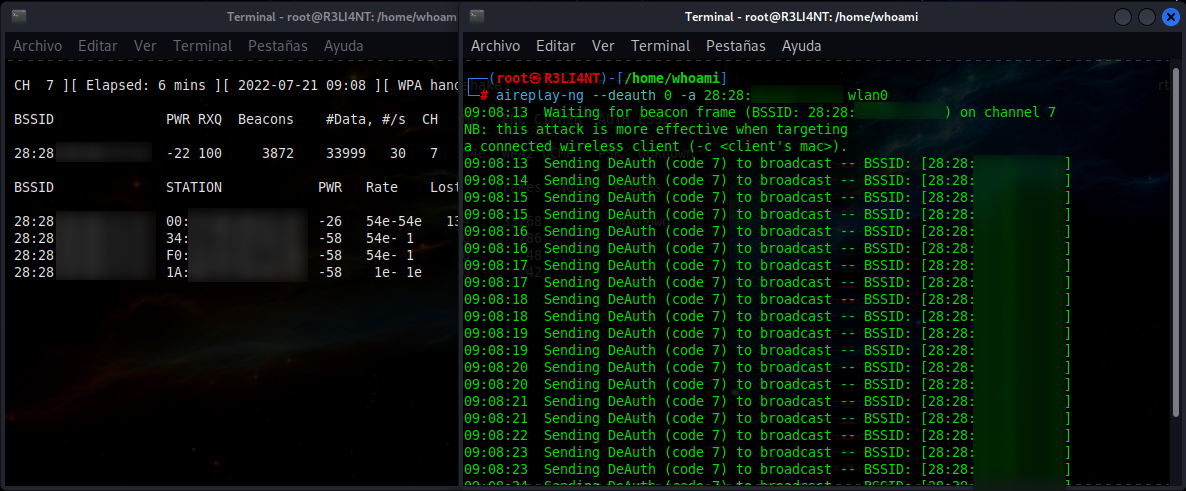Screen dimensions: 1186x491
Task: Open Editar menu in the right terminal
Action: click(556, 46)
